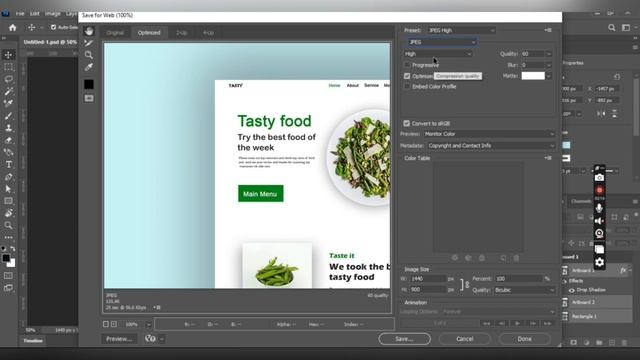The width and height of the screenshot is (640, 360).
Task: Select the Eraser tool
Action: point(8,140)
